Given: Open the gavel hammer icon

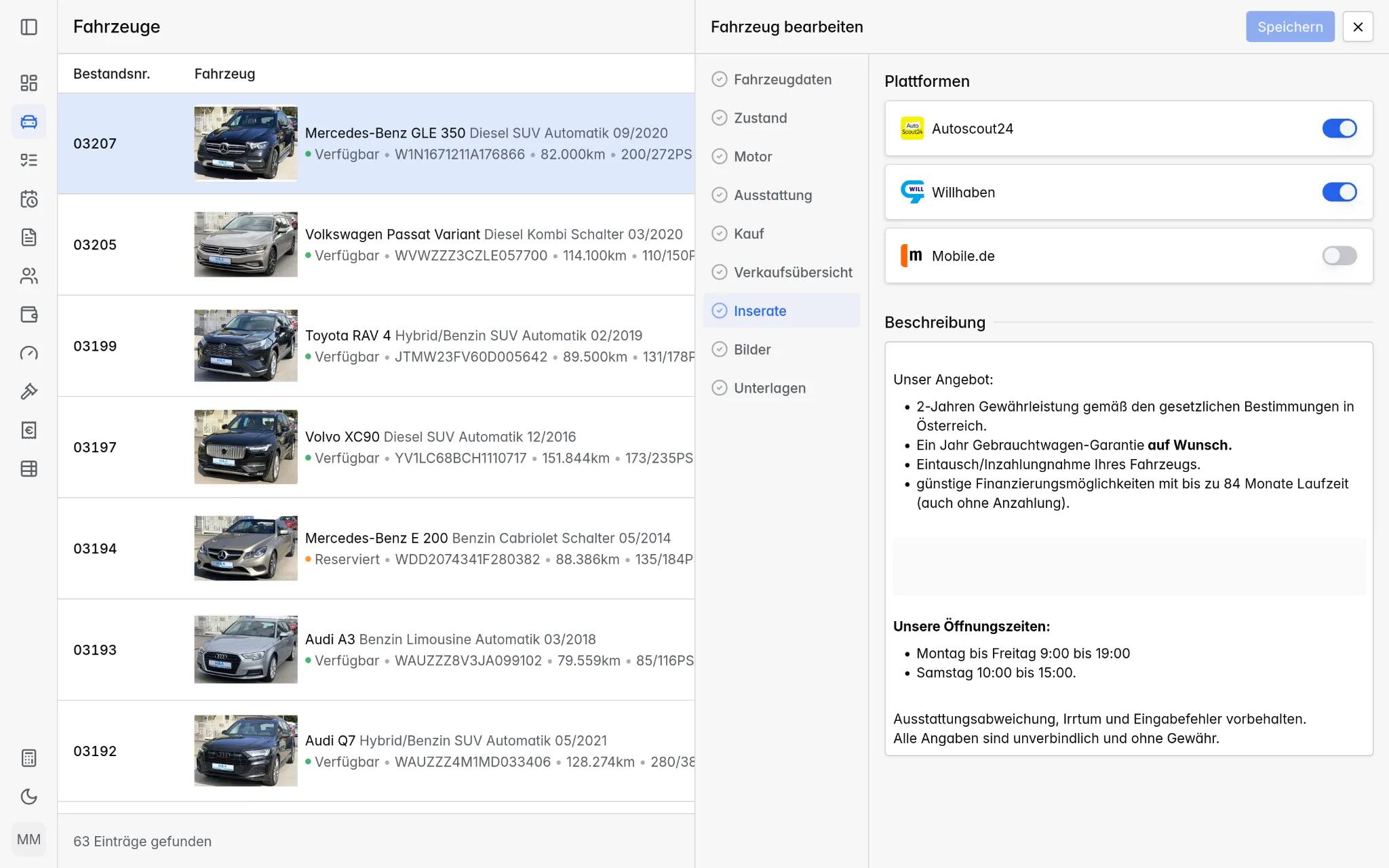Looking at the screenshot, I should tap(28, 391).
